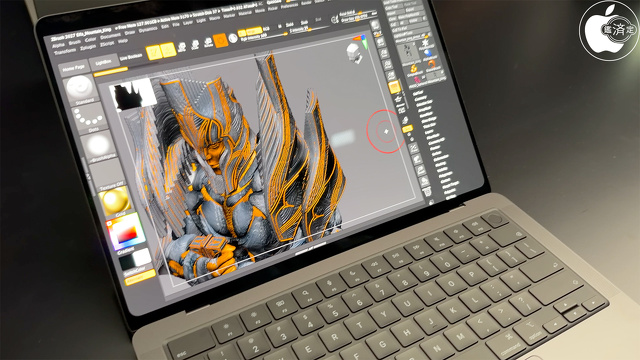This screenshot has height=360, width=640.
Task: Adjust the Rgb Intensity slider
Action: point(264,37)
